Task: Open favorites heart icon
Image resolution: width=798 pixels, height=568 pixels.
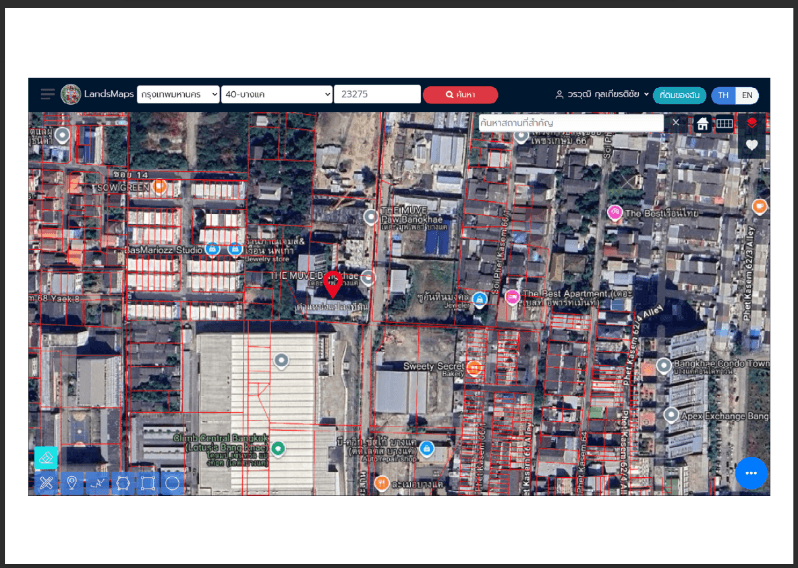Action: coord(752,145)
